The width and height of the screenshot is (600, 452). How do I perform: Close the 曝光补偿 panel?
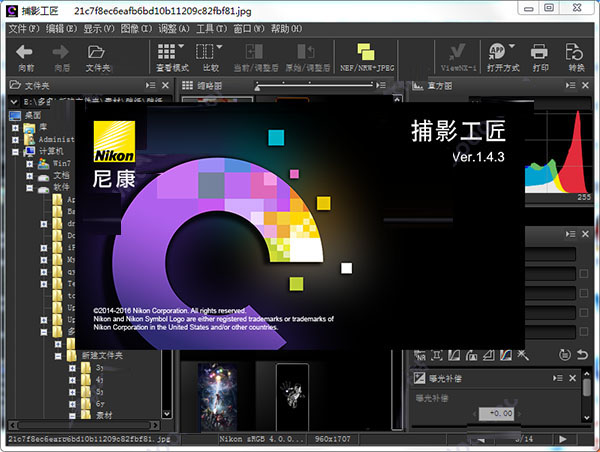572,378
